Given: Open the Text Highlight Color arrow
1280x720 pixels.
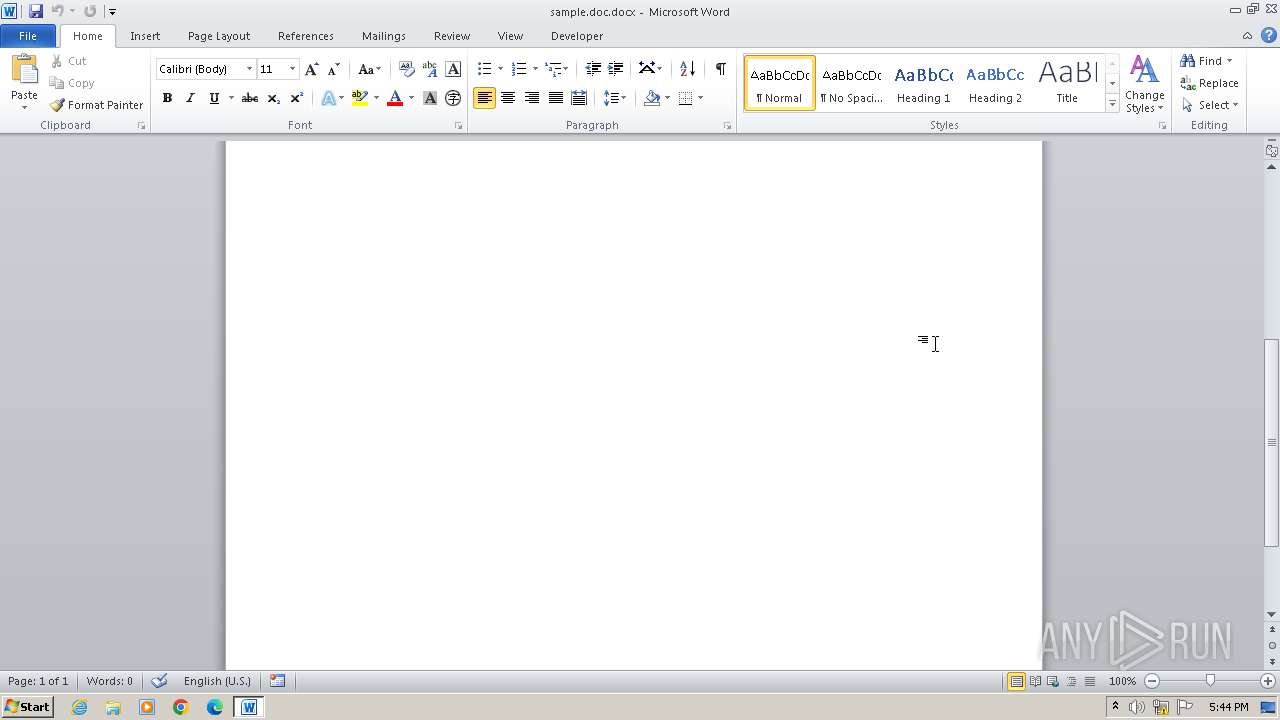Looking at the screenshot, I should pos(376,98).
